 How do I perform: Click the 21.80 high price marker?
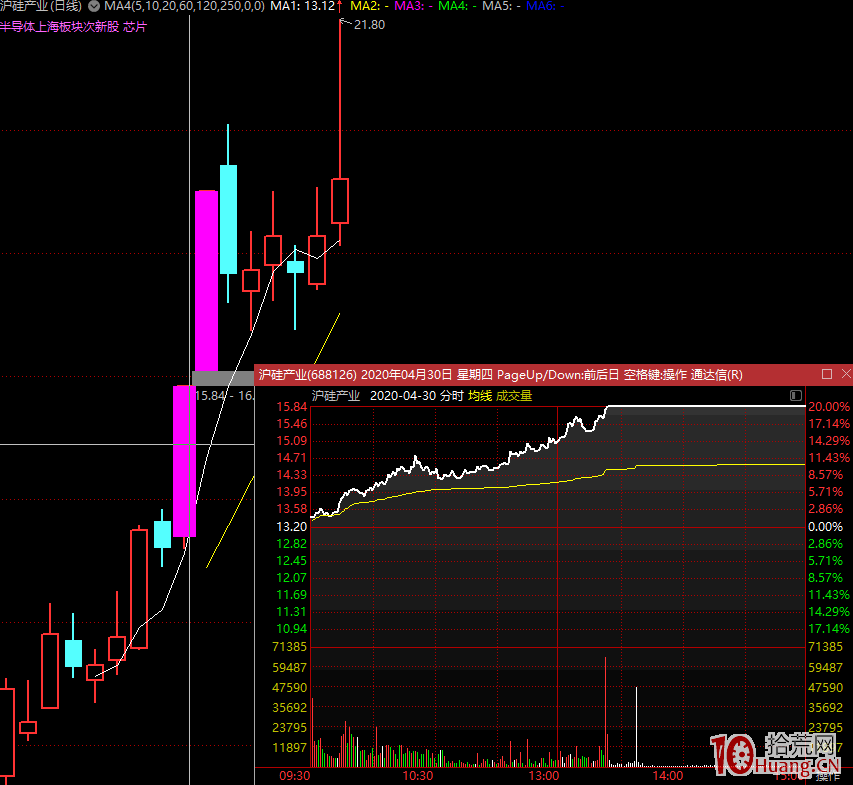coord(369,24)
